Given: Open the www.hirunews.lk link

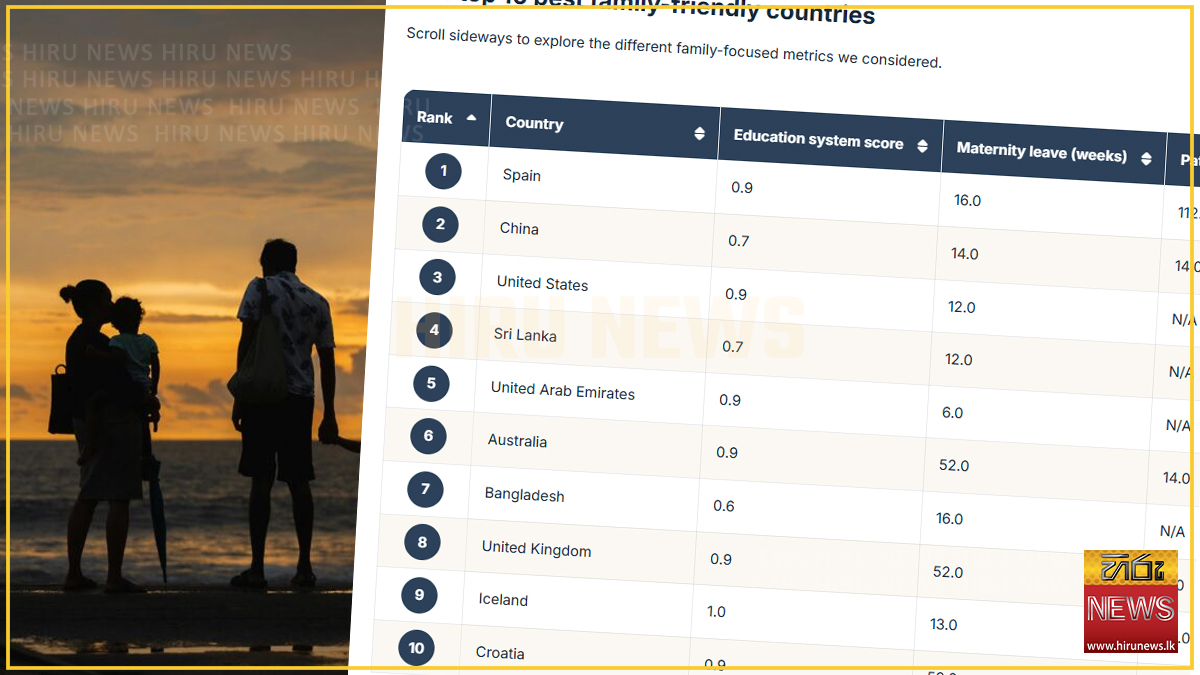Looking at the screenshot, I should tap(1131, 646).
